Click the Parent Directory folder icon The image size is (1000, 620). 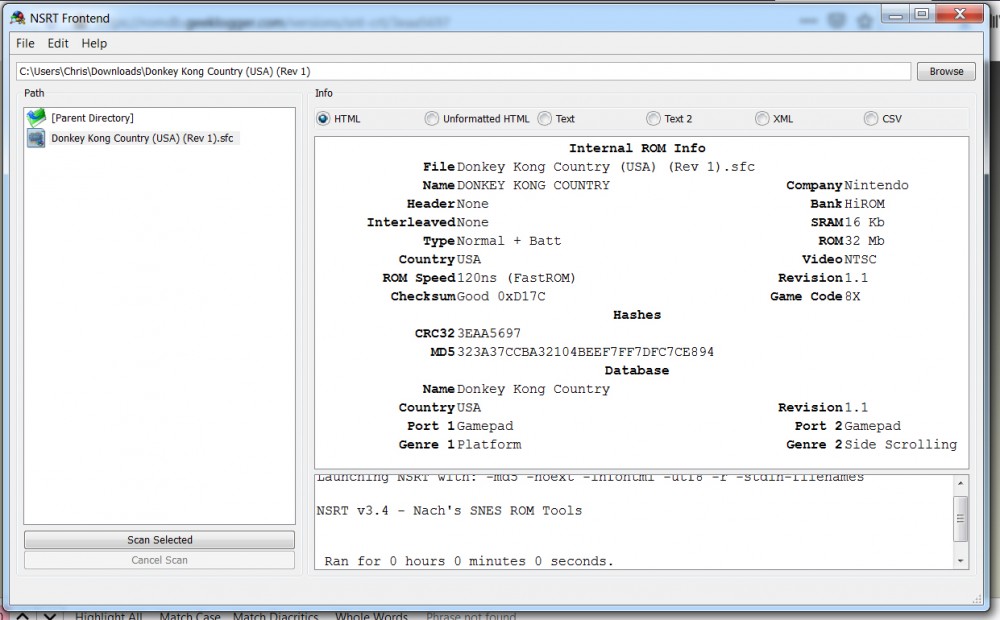[37, 118]
